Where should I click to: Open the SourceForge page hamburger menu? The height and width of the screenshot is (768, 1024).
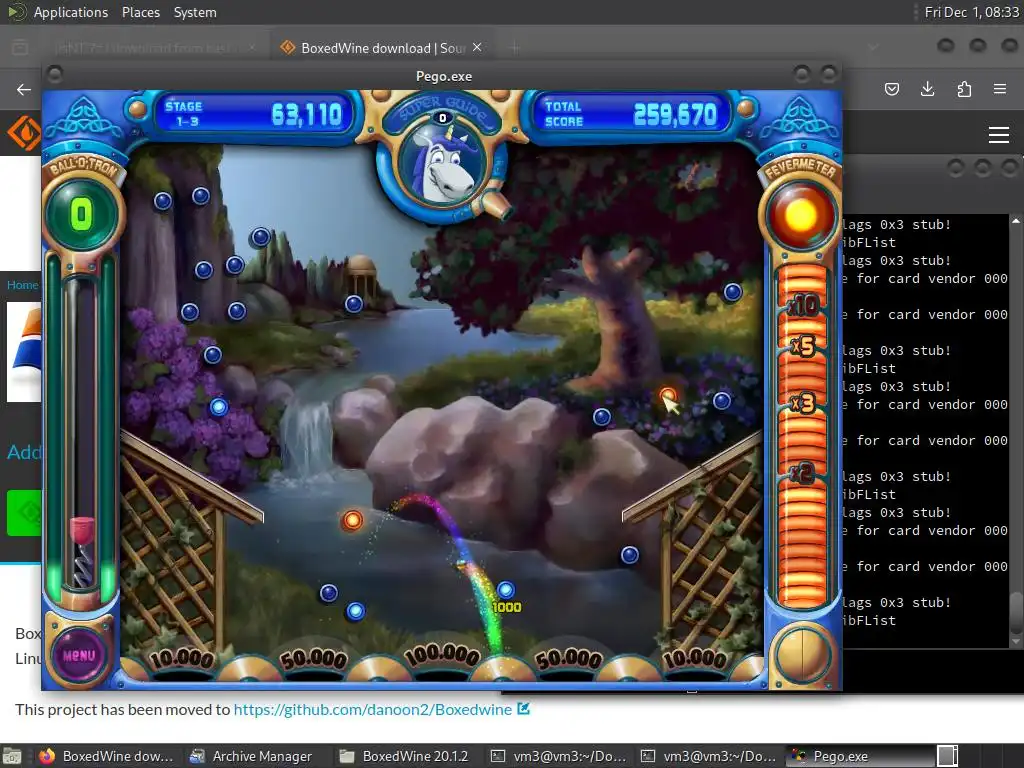pyautogui.click(x=999, y=135)
